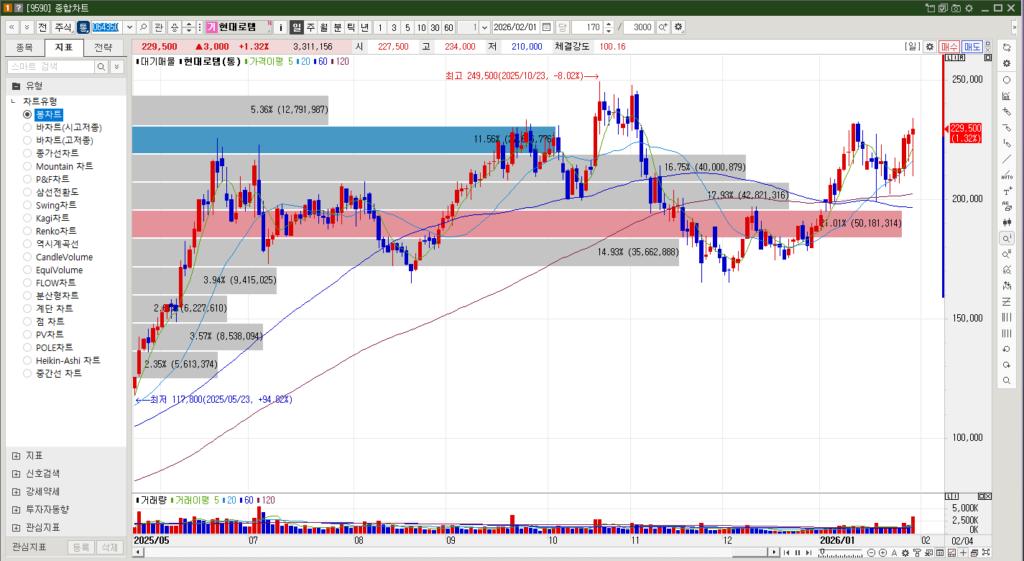
Task: Expand the 투자자동향 section
Action: tap(16, 509)
